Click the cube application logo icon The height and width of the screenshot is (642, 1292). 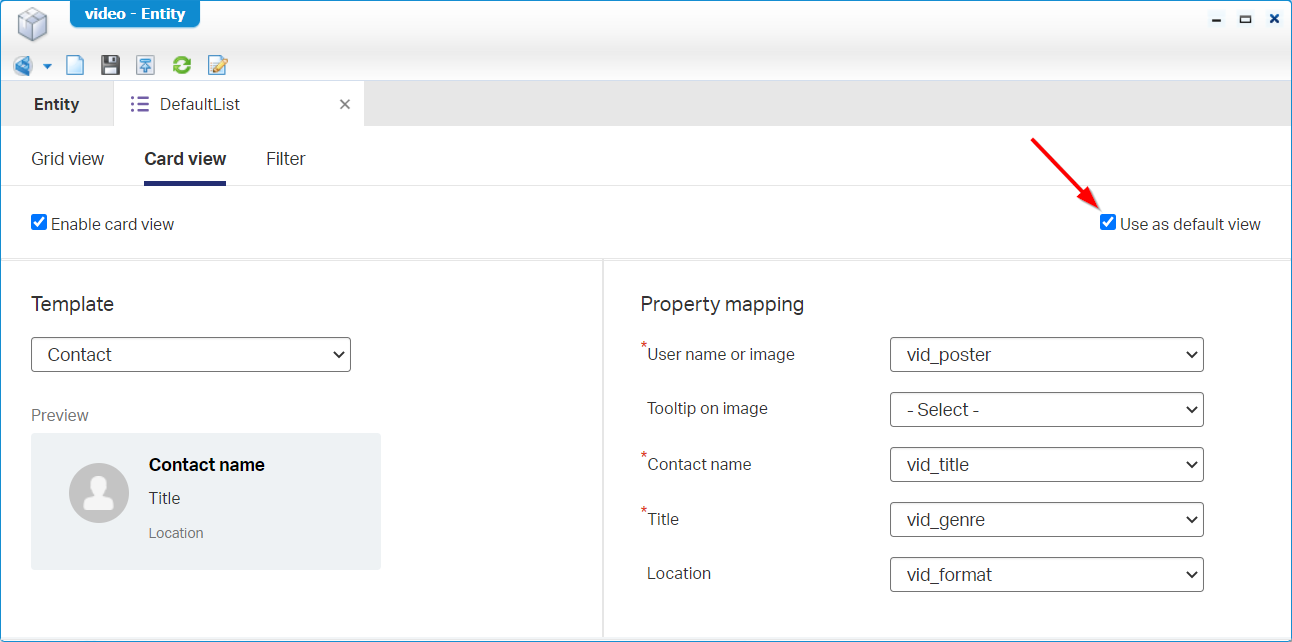(x=33, y=24)
